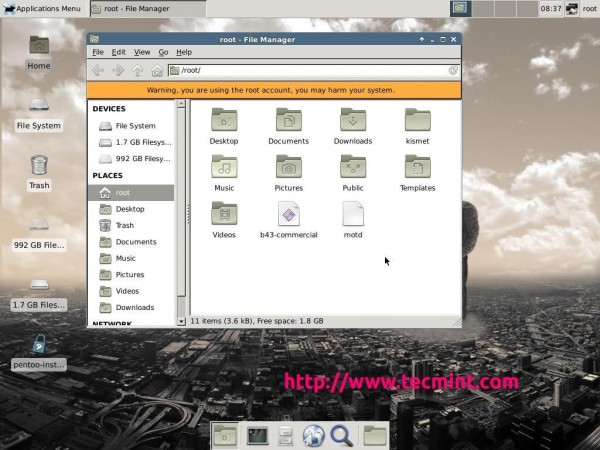Launch terminal from bottom panel
Screen dimensions: 600x450
point(257,435)
